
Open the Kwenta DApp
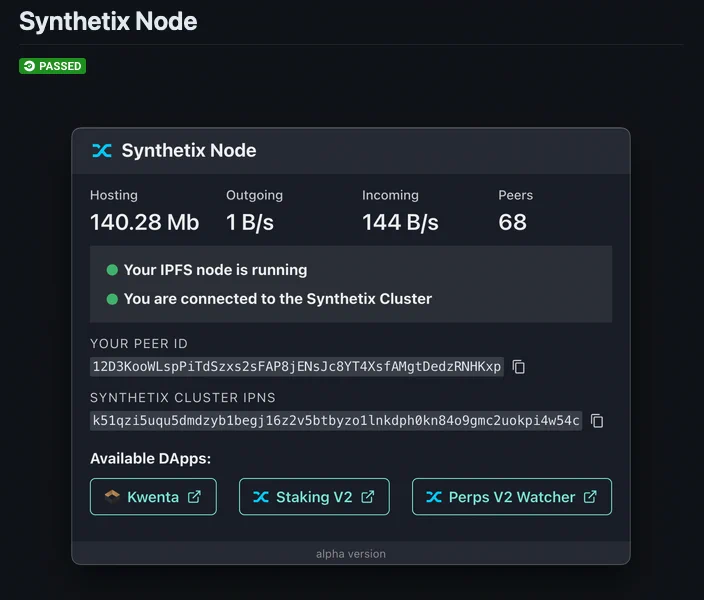point(153,497)
